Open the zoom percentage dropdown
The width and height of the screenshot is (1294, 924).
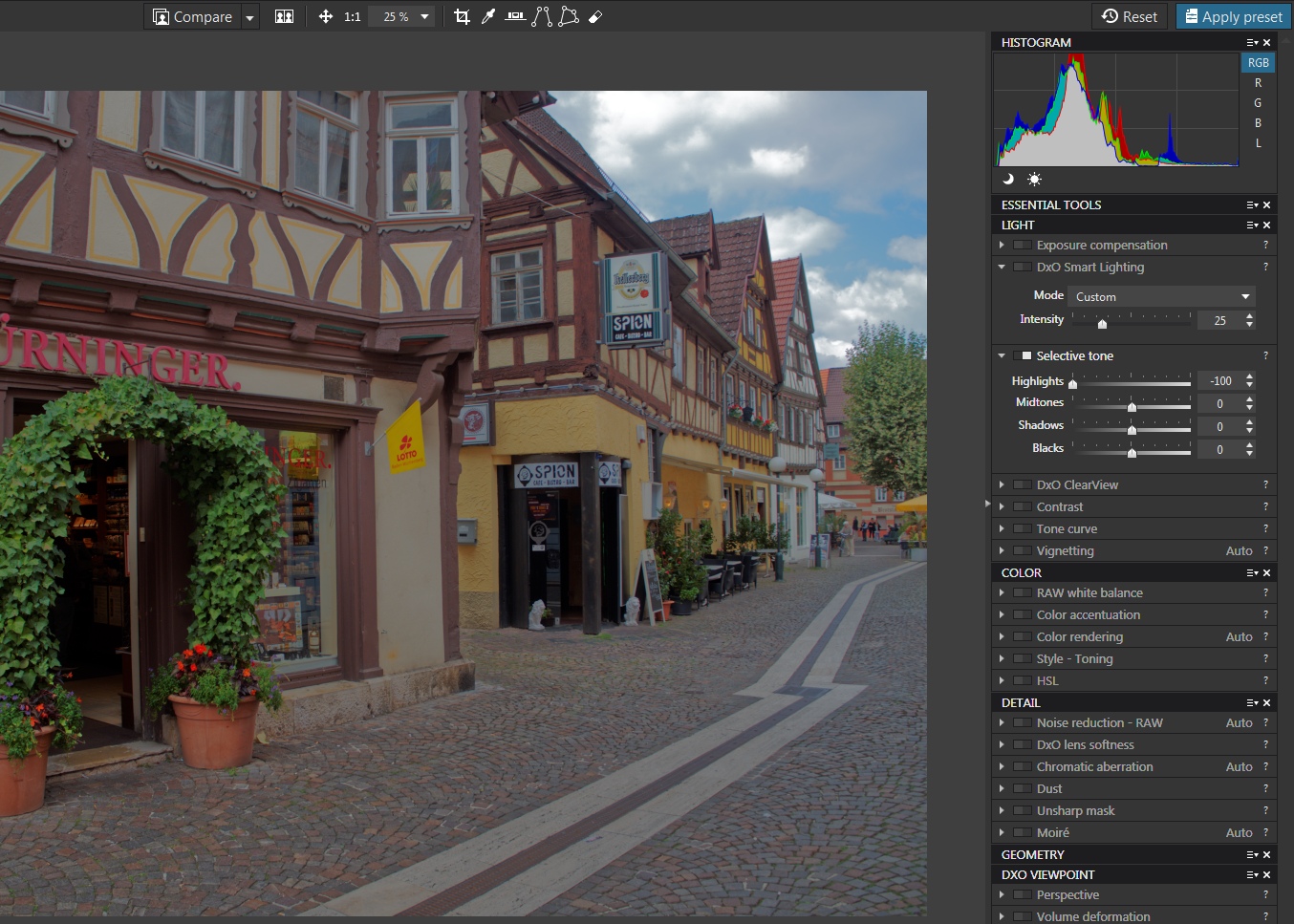pos(424,16)
